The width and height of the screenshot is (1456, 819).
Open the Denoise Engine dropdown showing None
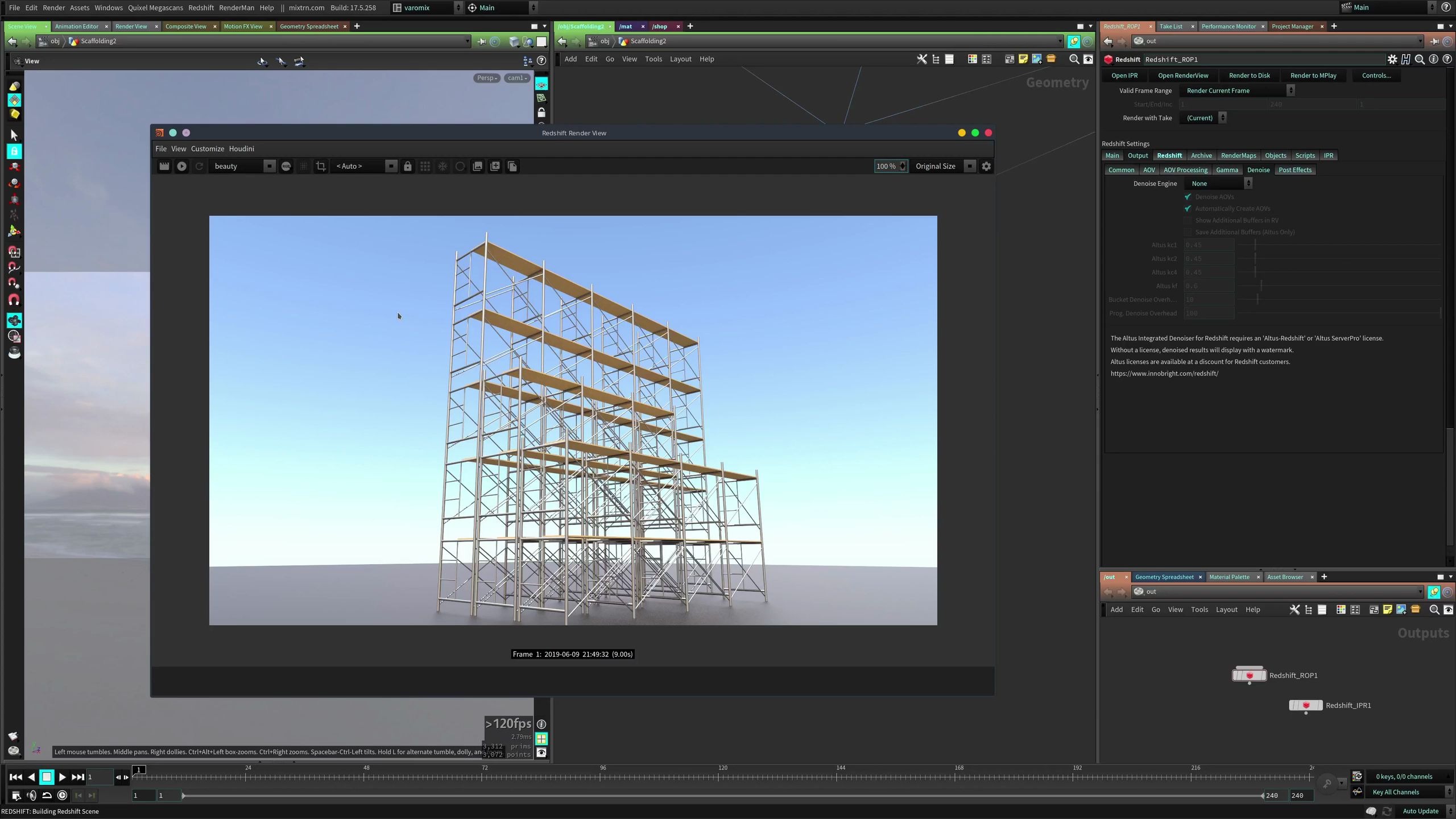(x=1218, y=183)
